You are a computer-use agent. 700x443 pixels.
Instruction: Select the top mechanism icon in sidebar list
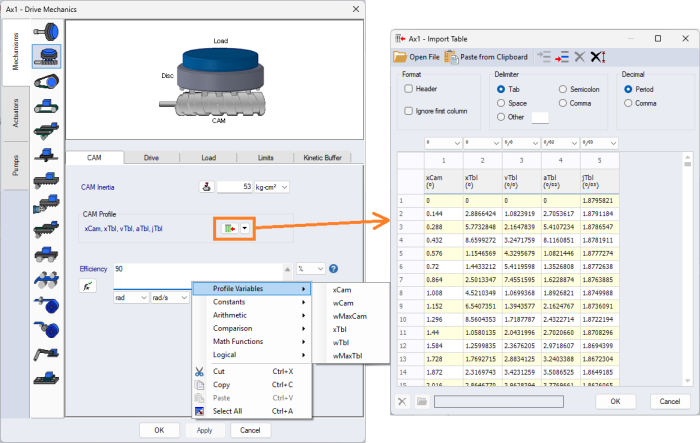(46, 32)
